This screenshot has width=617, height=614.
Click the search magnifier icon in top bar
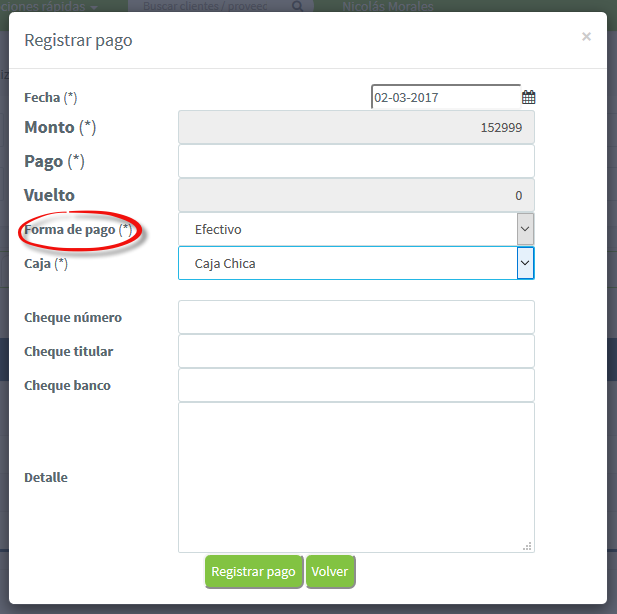click(x=297, y=6)
